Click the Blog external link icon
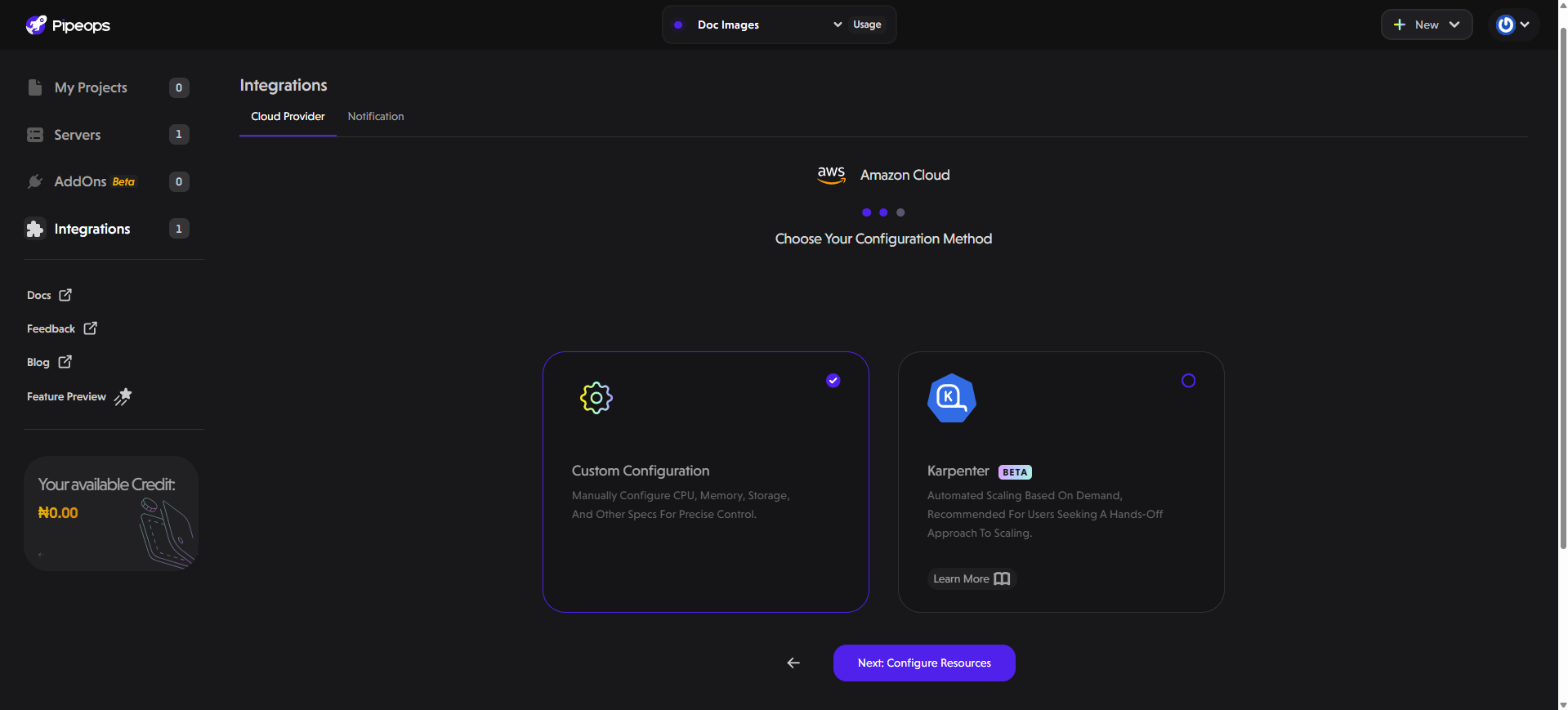The width and height of the screenshot is (1568, 710). coord(65,362)
